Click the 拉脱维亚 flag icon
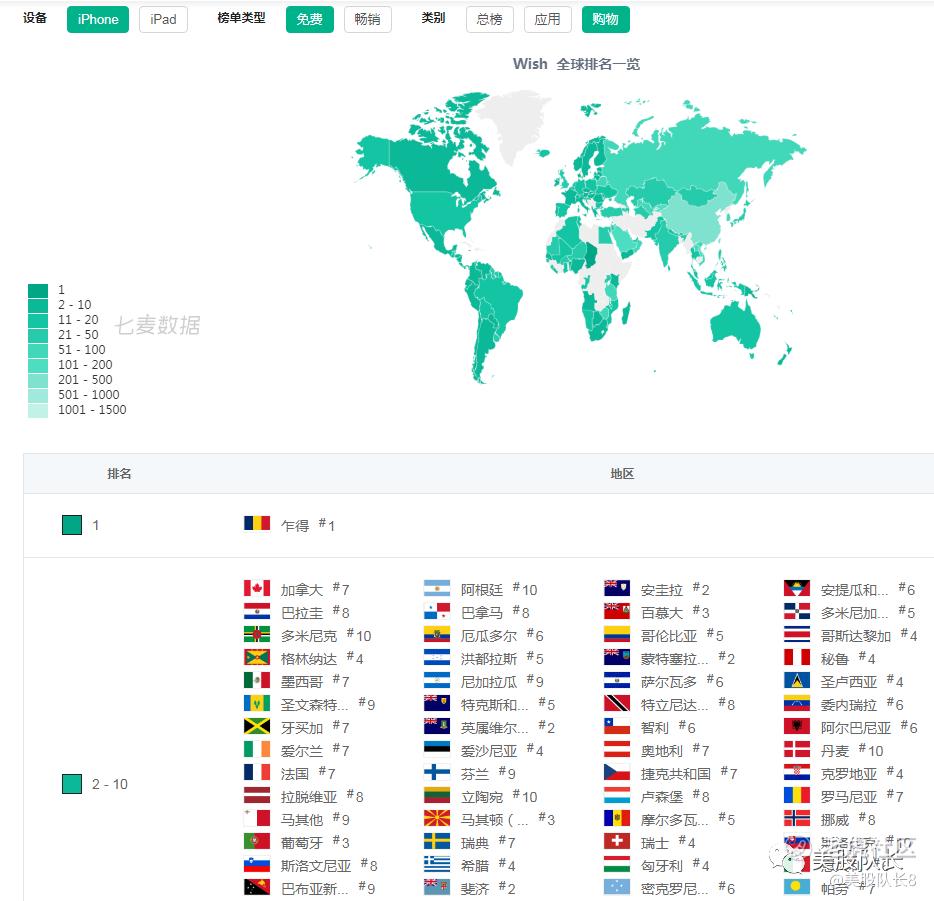Viewport: 934px width, 901px height. click(x=257, y=795)
